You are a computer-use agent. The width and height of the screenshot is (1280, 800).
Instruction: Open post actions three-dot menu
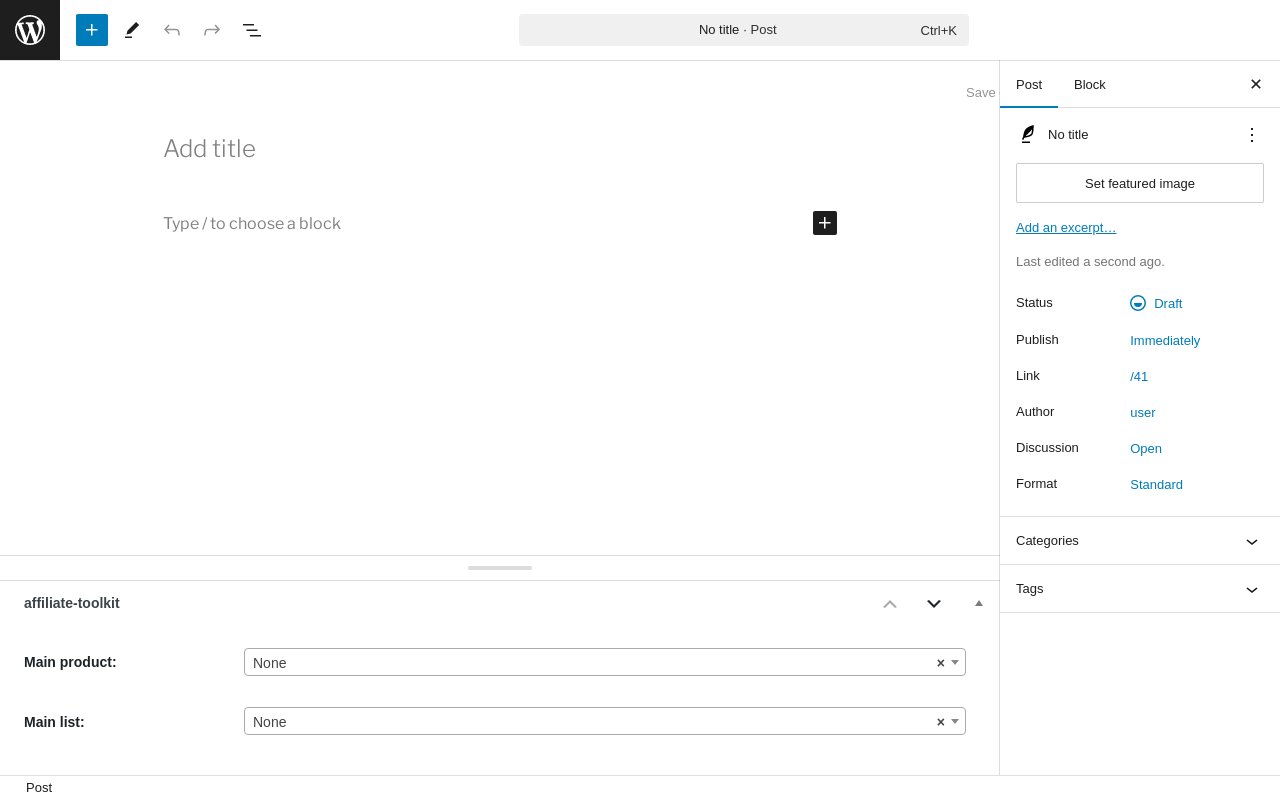[x=1252, y=135]
